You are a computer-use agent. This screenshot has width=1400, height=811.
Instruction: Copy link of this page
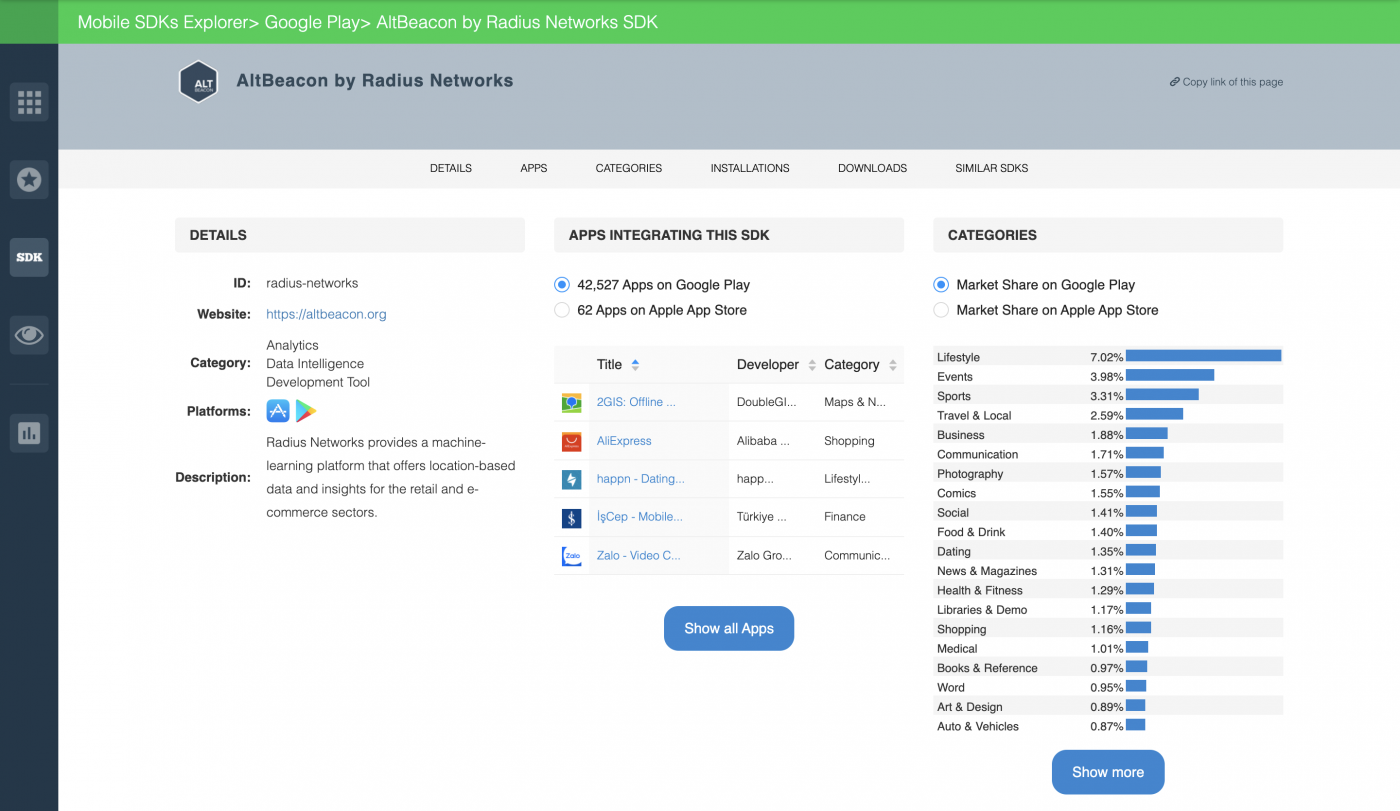coord(1226,82)
